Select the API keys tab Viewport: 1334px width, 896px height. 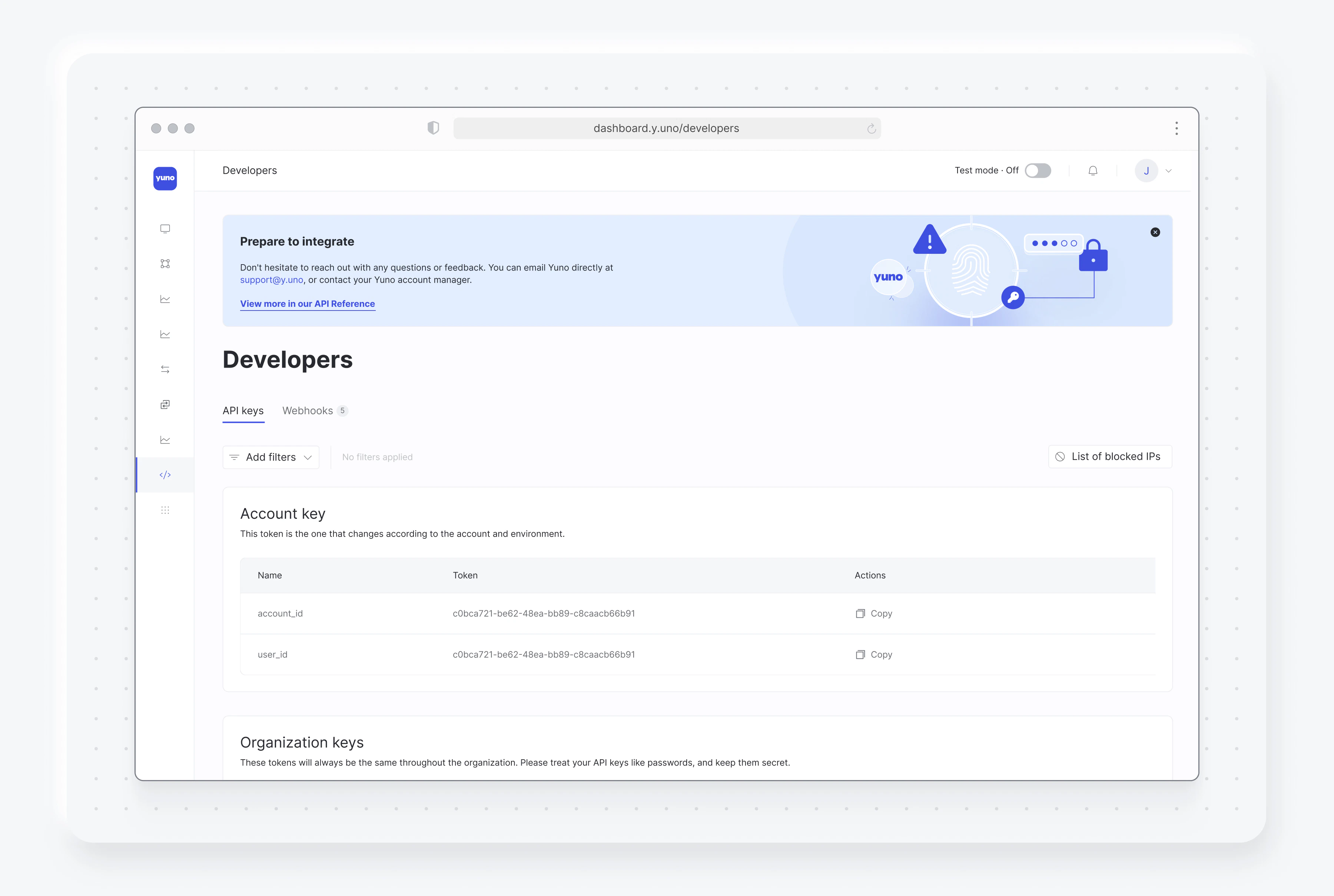tap(243, 410)
